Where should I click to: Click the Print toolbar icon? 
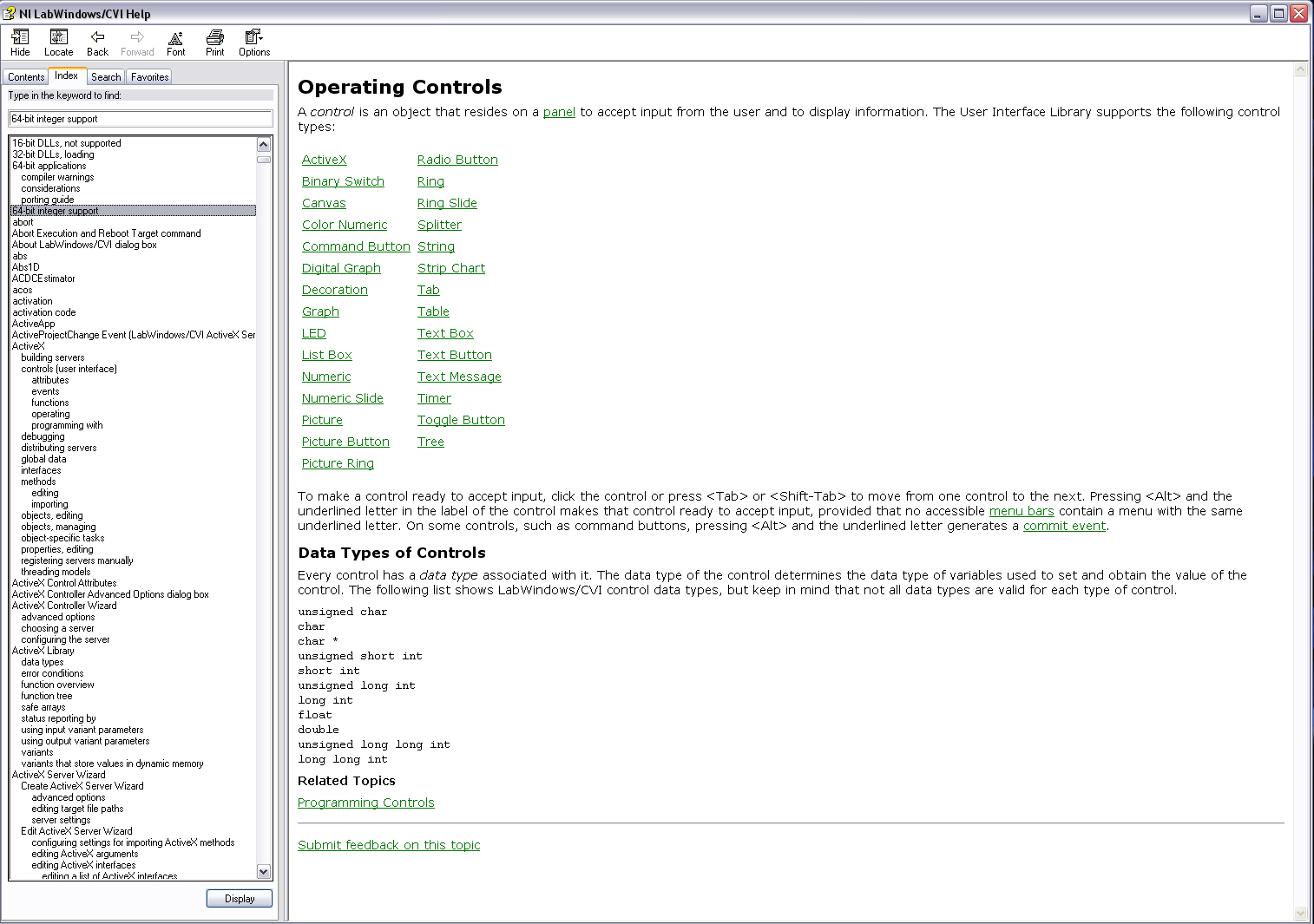click(x=215, y=43)
